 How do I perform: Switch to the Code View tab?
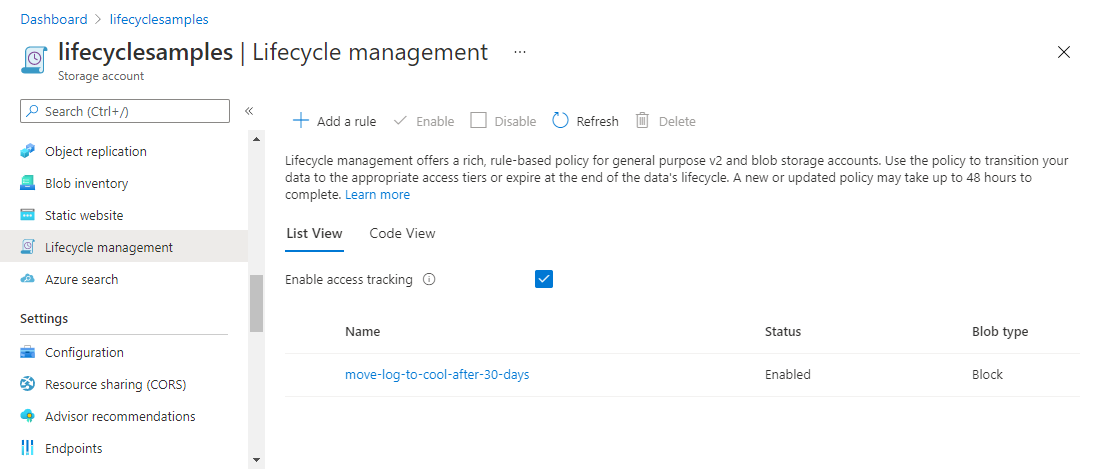click(x=402, y=233)
